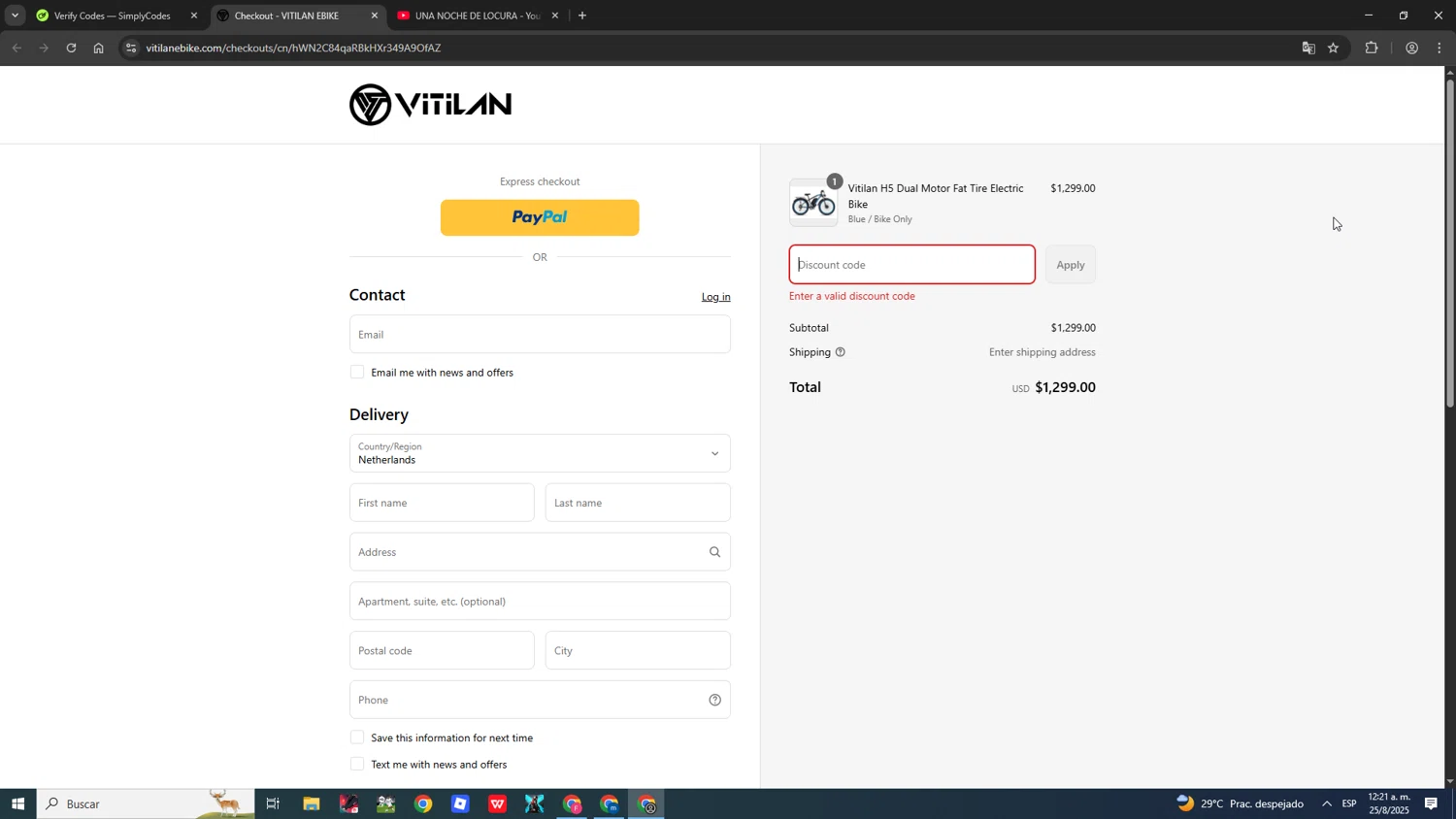Check Email me with news and offers
1456x819 pixels.
pos(357,373)
